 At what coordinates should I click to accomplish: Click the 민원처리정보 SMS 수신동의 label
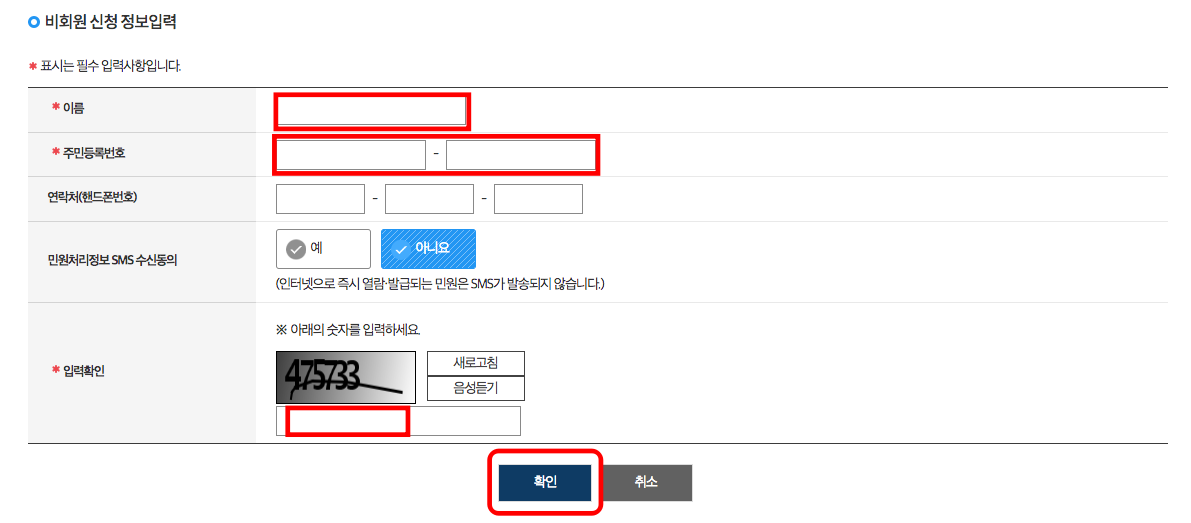click(112, 261)
